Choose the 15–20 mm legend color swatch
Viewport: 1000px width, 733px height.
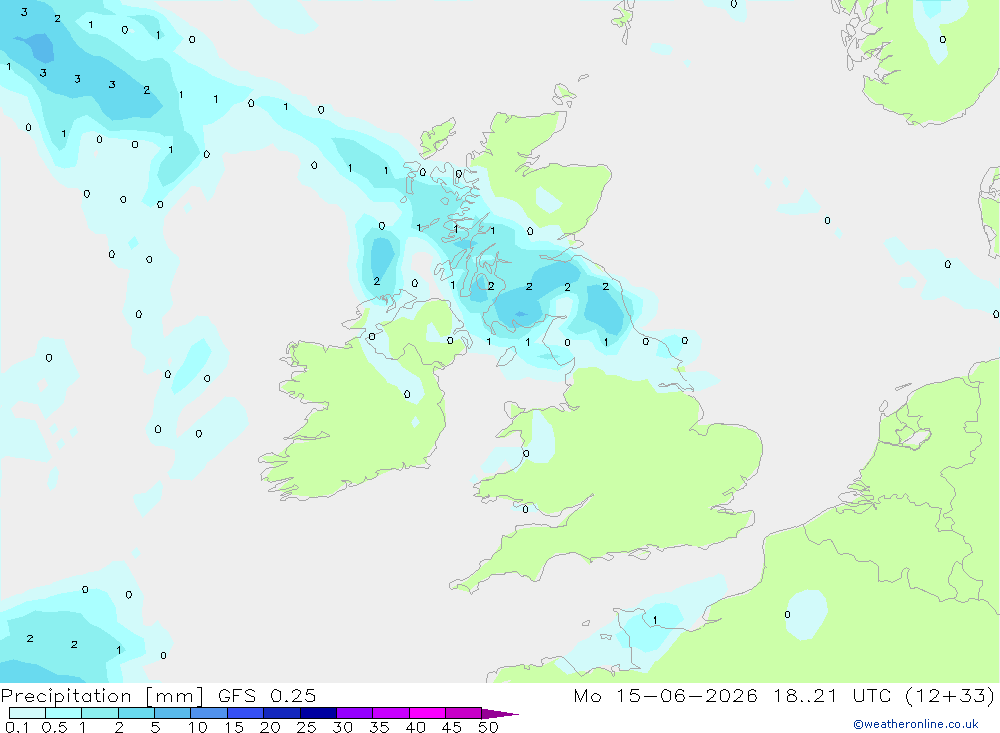click(246, 713)
